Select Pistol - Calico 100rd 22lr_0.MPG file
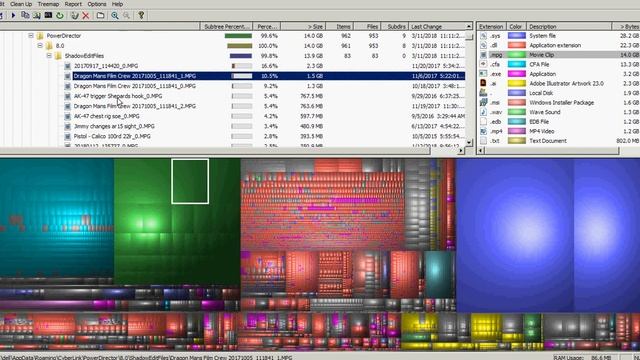The height and width of the screenshot is (360, 640). (112, 136)
